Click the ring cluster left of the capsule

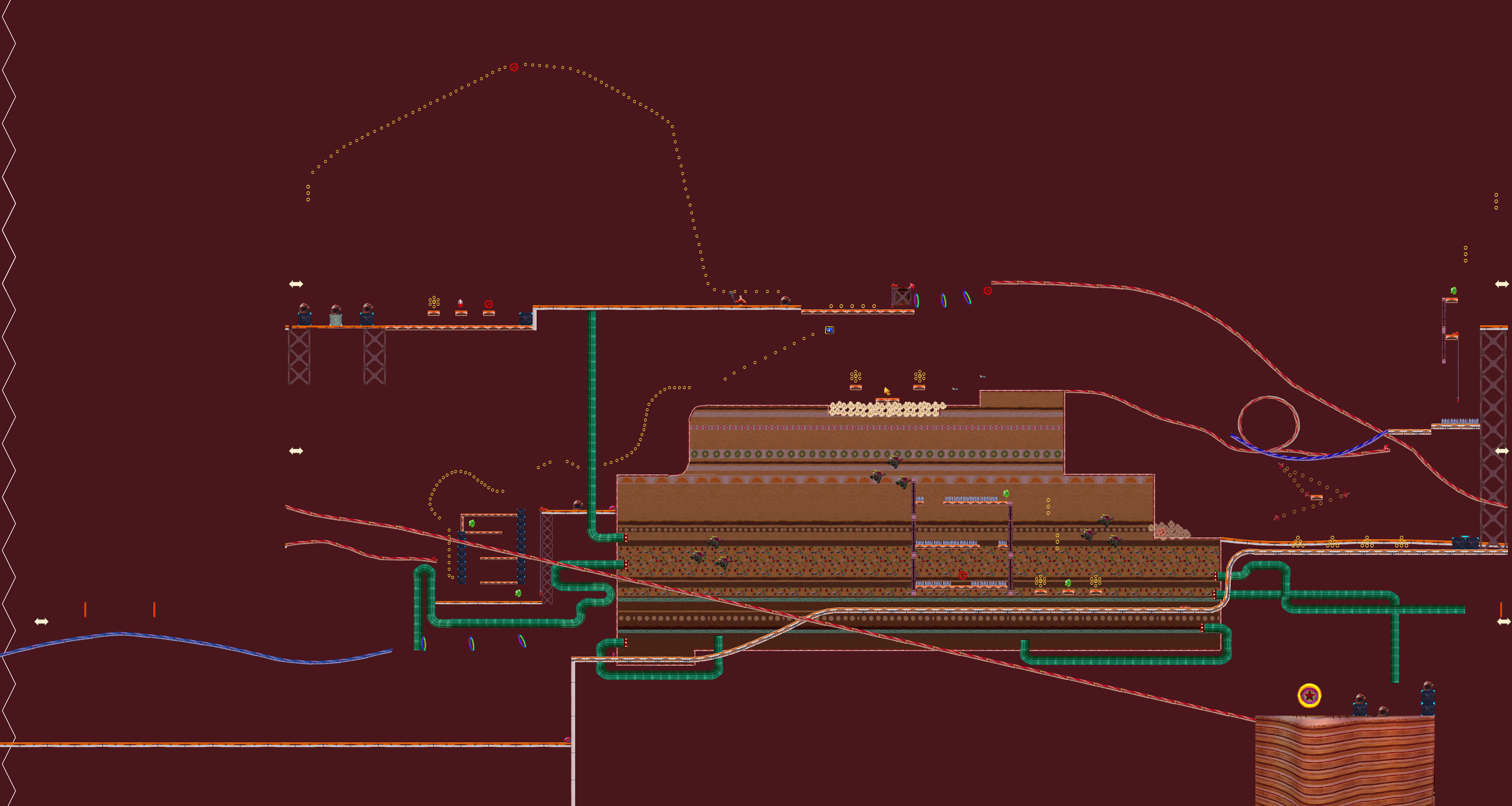pyautogui.click(x=434, y=302)
